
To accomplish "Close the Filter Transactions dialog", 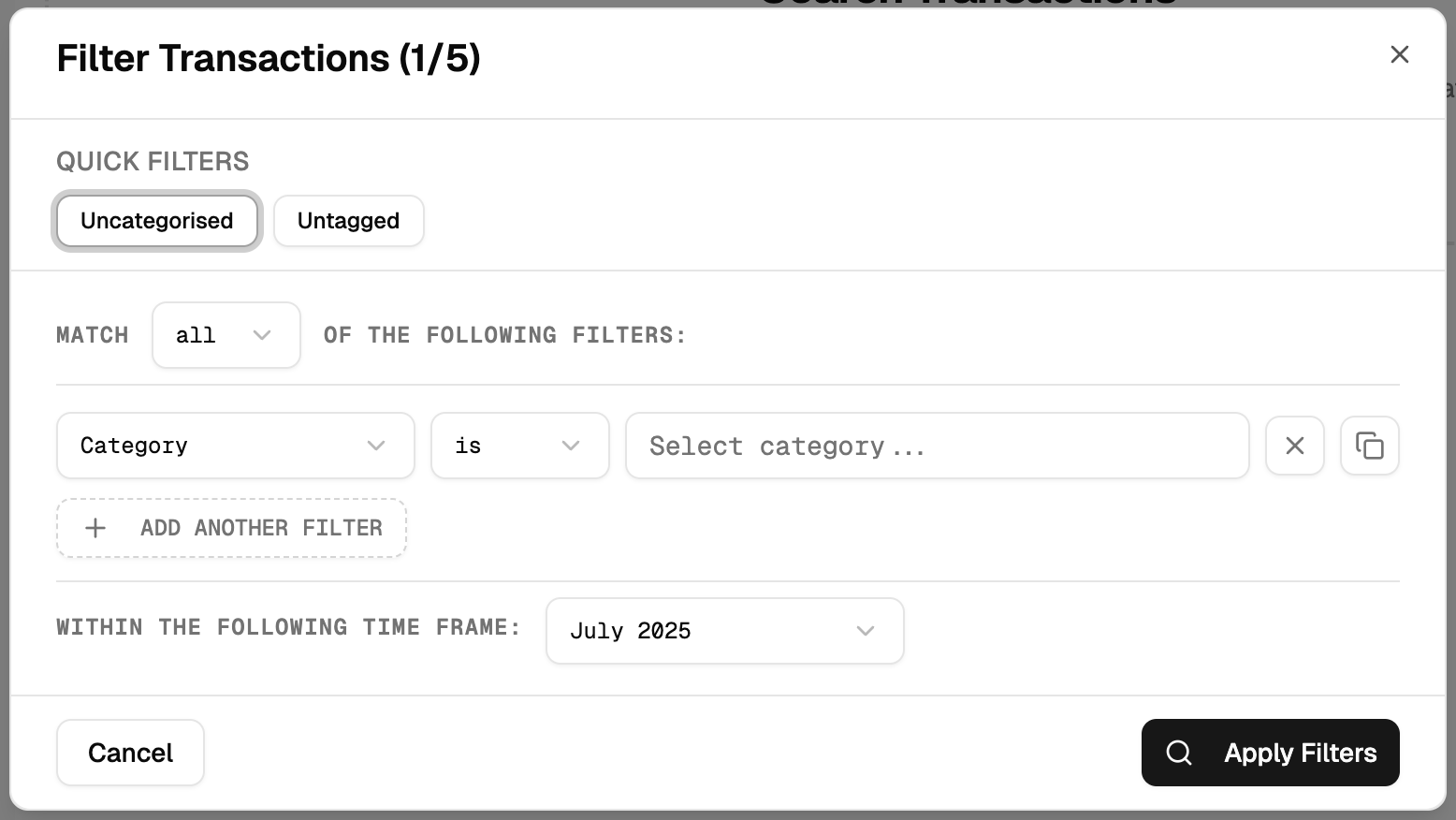I will pos(1399,54).
